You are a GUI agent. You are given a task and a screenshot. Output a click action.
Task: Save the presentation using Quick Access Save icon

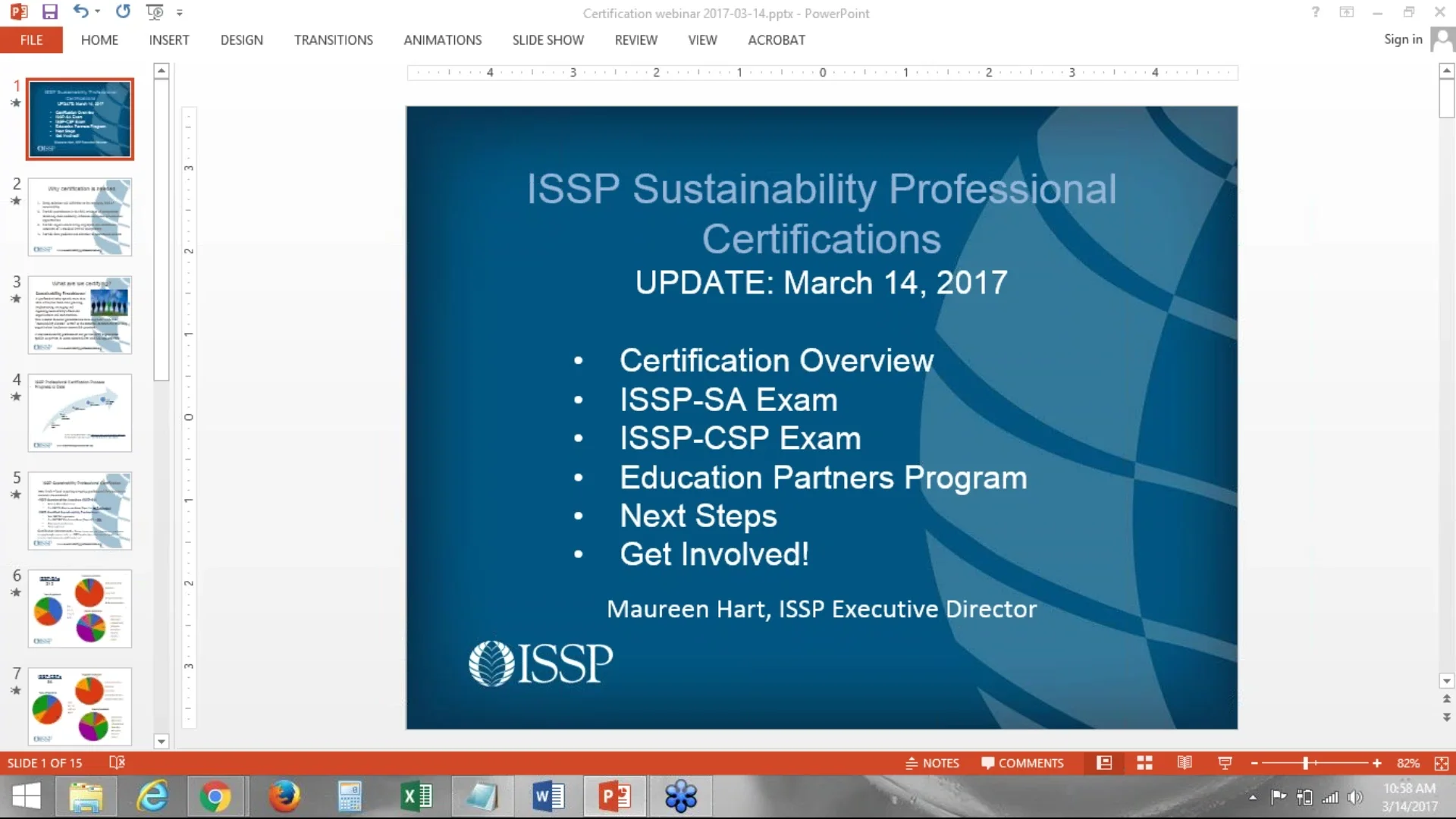point(49,11)
